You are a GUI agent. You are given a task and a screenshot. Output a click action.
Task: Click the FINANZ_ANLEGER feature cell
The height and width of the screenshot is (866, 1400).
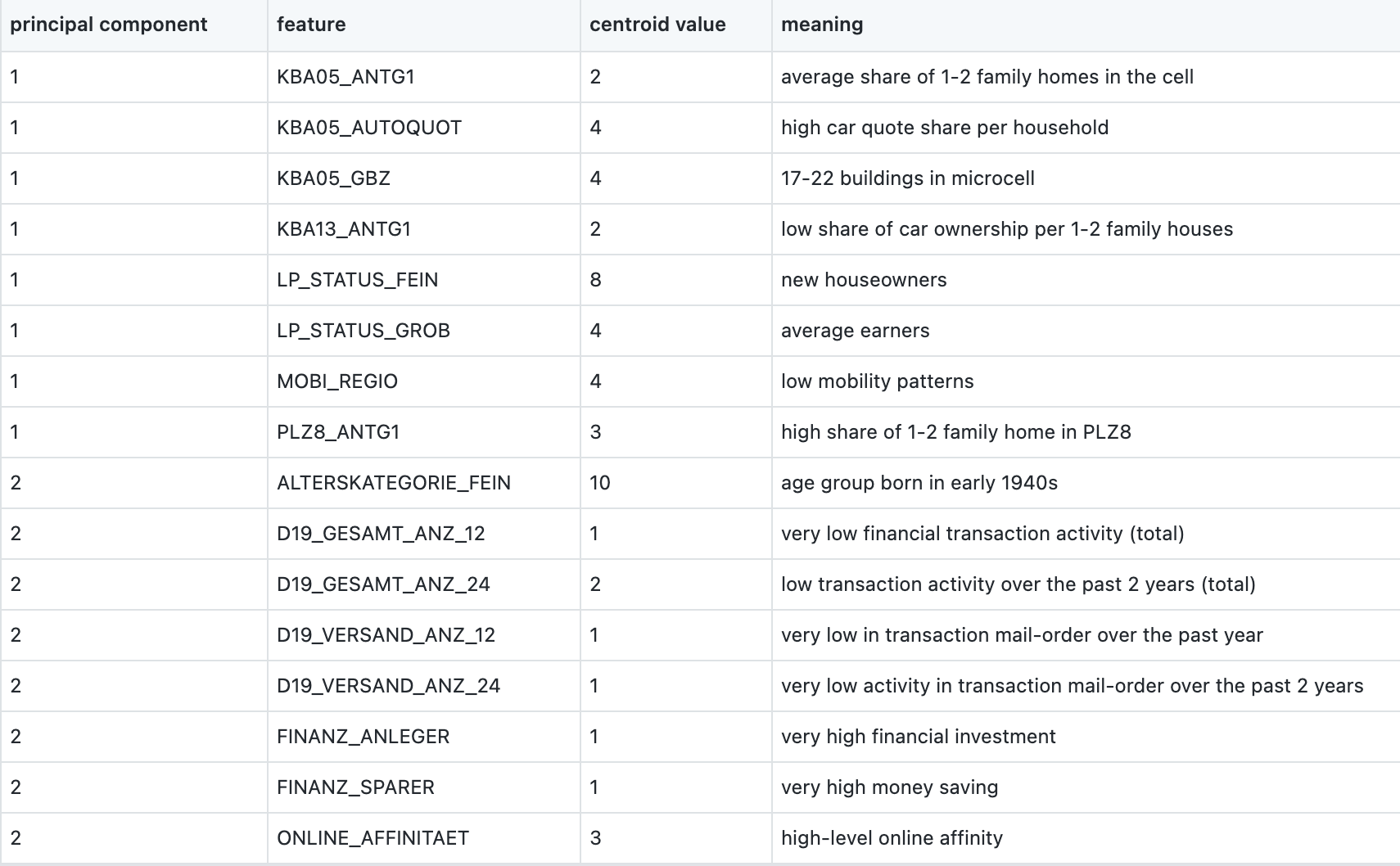[364, 737]
